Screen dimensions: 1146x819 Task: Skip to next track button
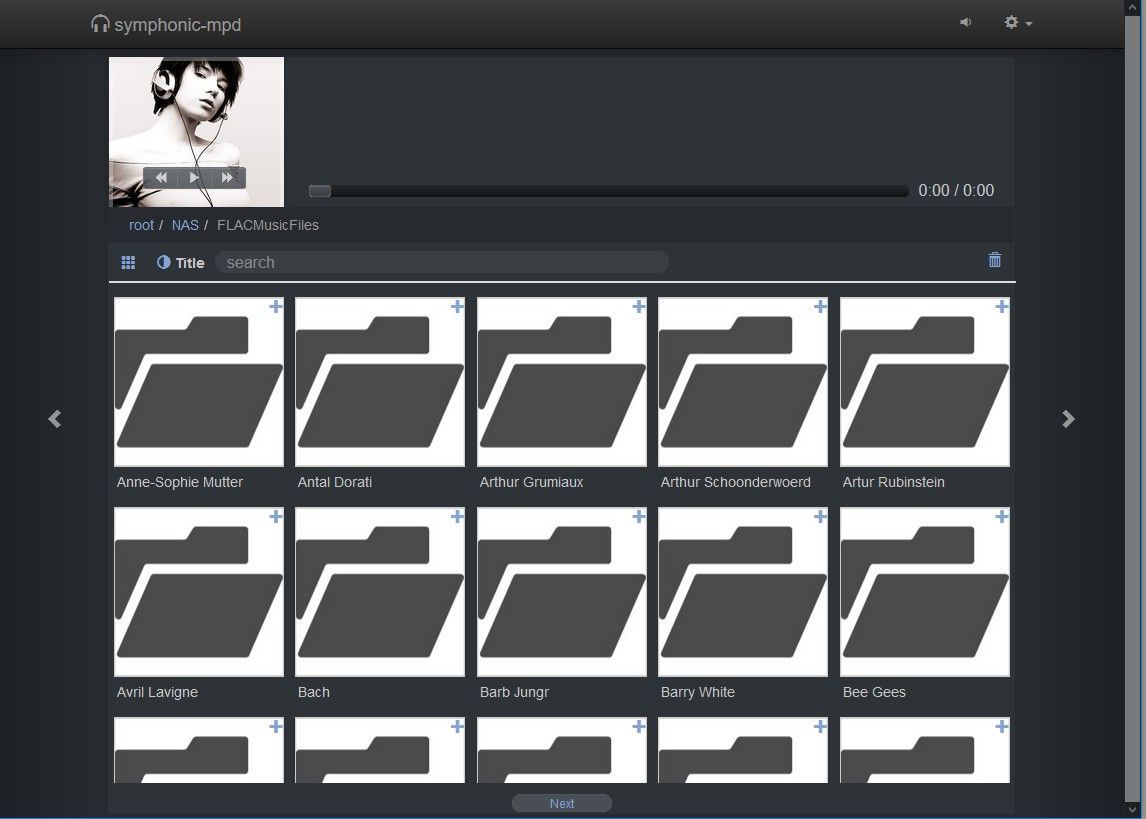228,178
